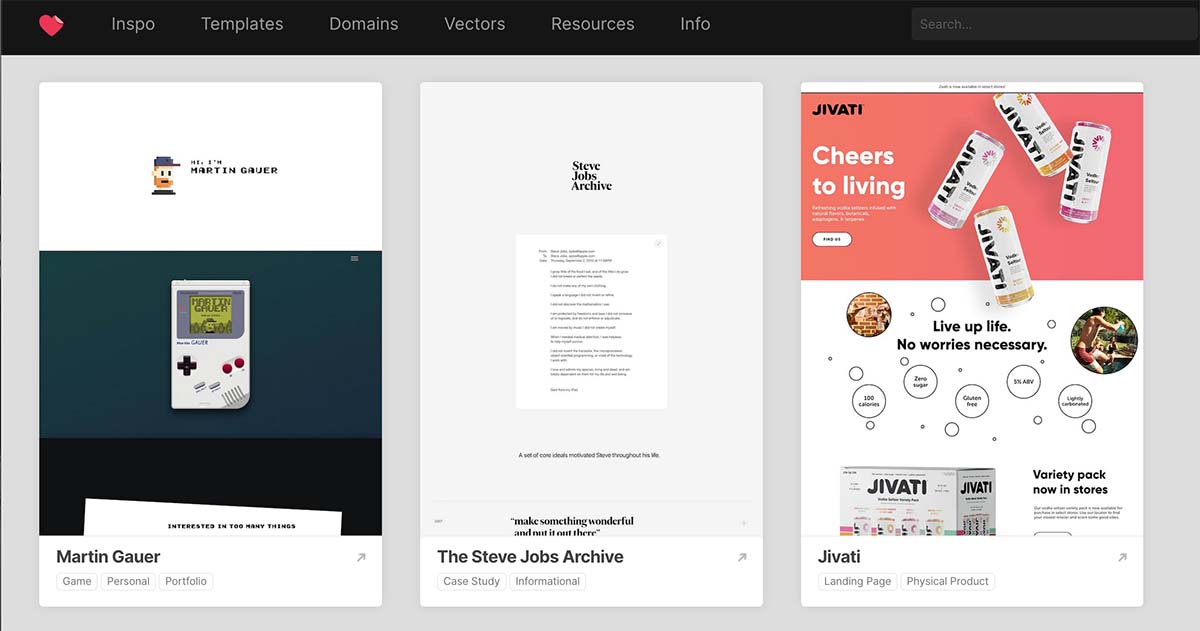Go to the Domains section
The image size is (1200, 631).
(x=364, y=24)
